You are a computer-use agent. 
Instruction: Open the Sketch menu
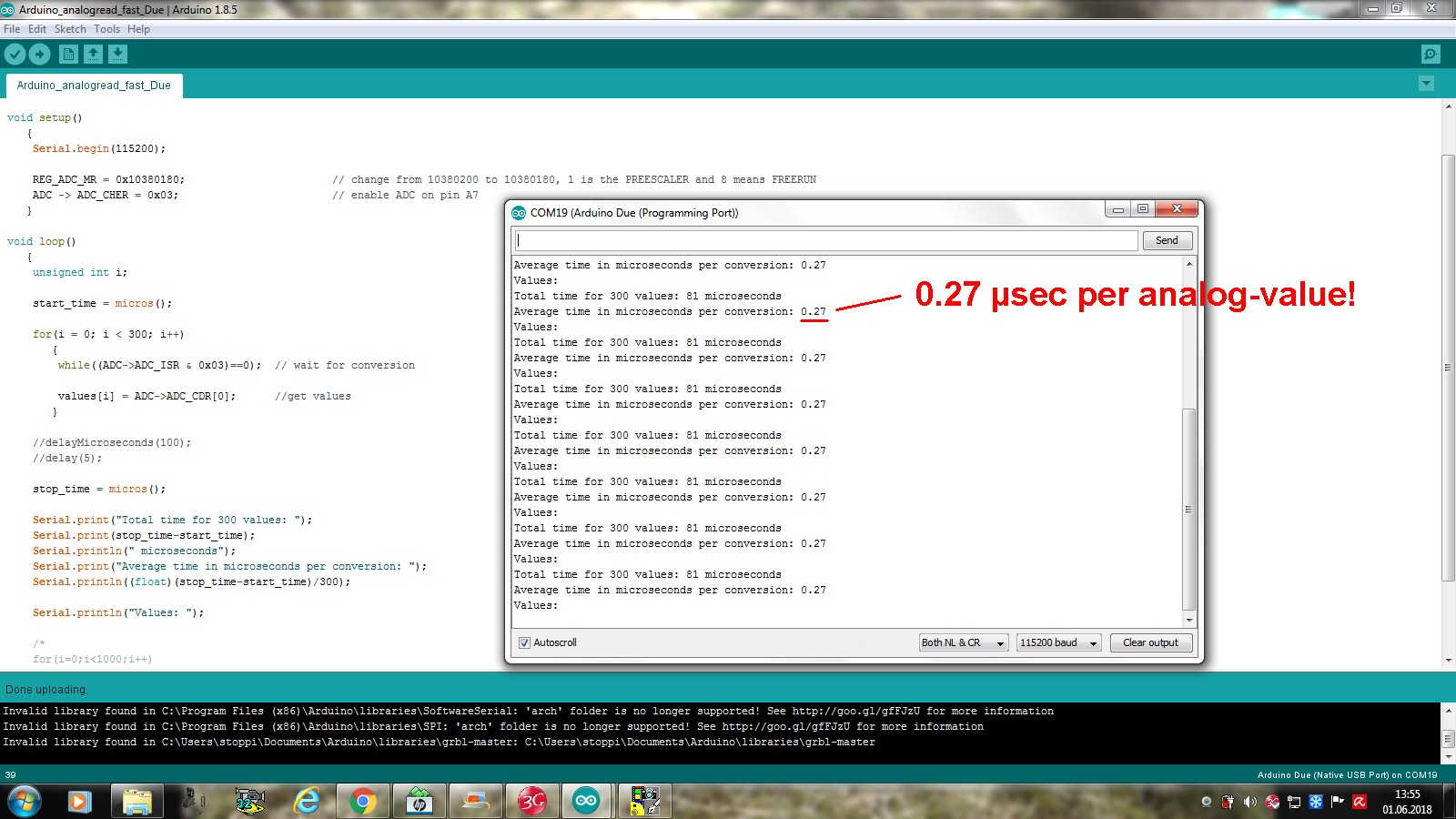point(70,29)
